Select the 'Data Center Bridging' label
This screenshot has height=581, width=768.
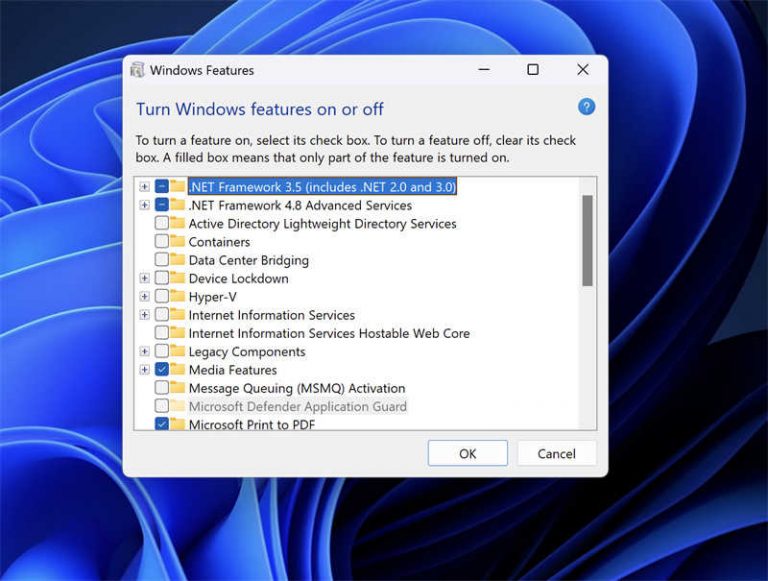click(249, 260)
